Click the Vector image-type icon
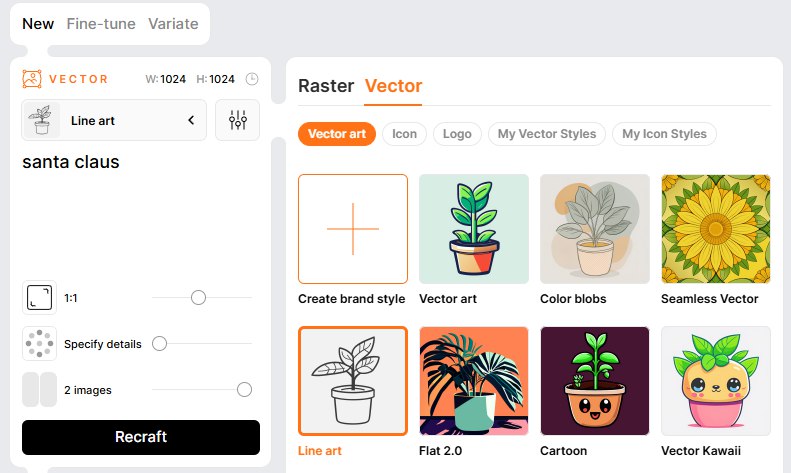The height and width of the screenshot is (473, 791). tap(32, 79)
